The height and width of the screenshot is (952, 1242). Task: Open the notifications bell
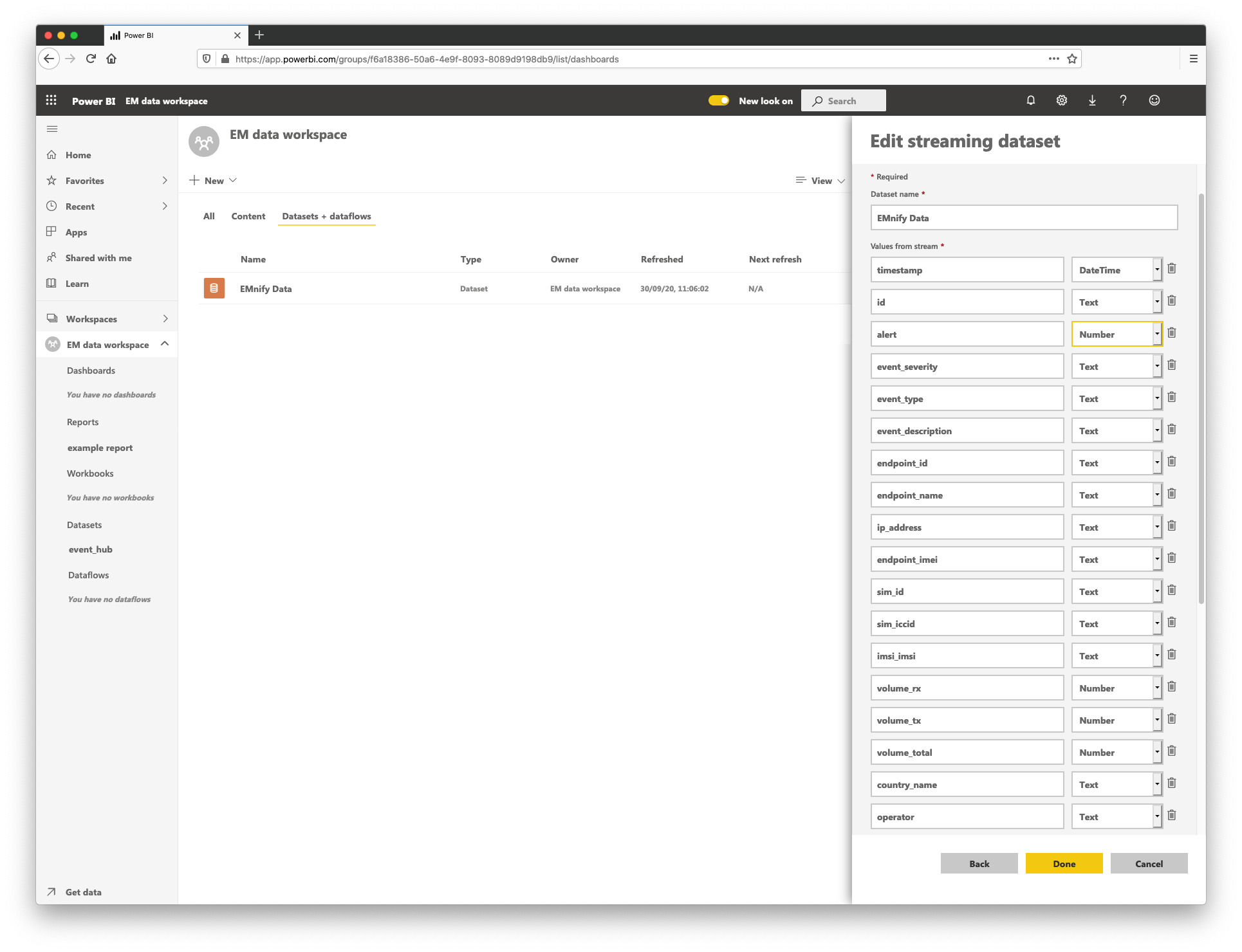1031,100
